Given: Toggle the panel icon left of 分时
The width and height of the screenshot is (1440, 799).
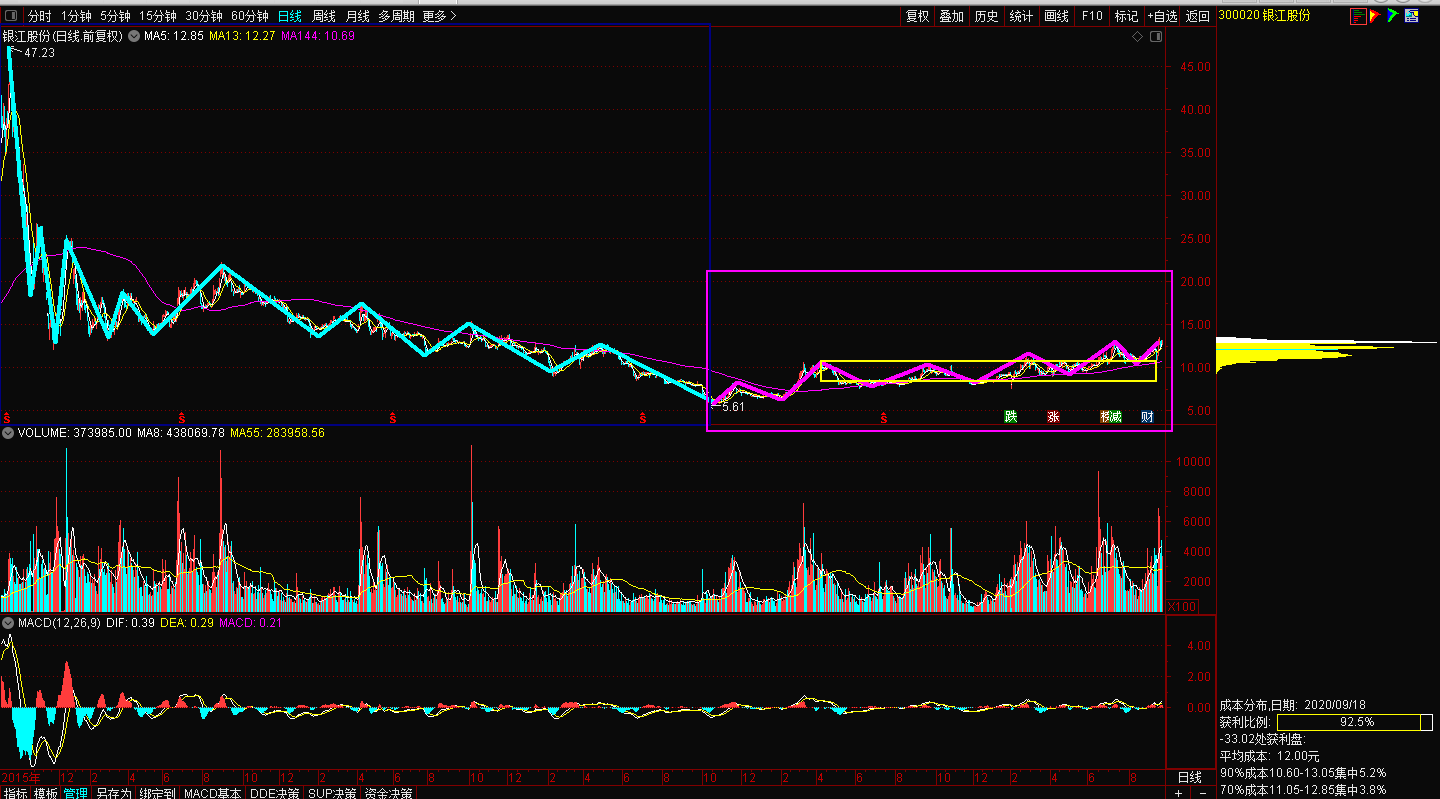Looking at the screenshot, I should coord(11,16).
